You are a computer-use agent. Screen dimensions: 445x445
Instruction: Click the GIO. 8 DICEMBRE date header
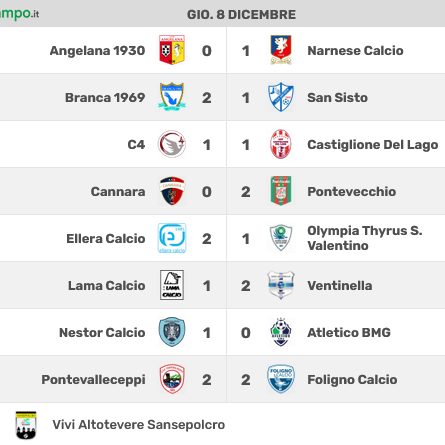(x=241, y=15)
